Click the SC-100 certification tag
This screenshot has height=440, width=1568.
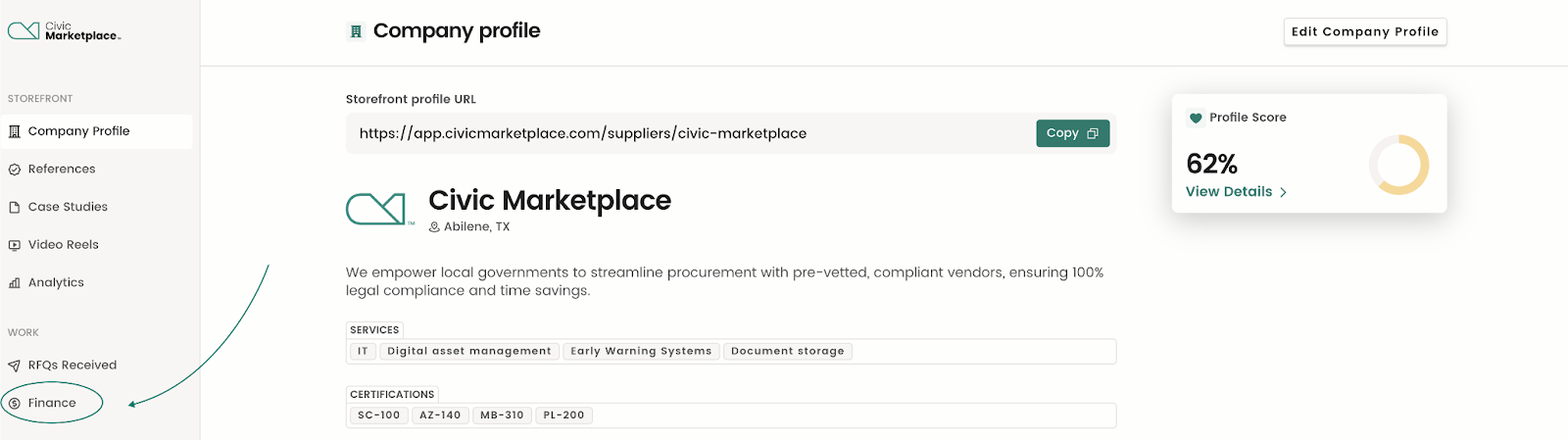click(379, 416)
